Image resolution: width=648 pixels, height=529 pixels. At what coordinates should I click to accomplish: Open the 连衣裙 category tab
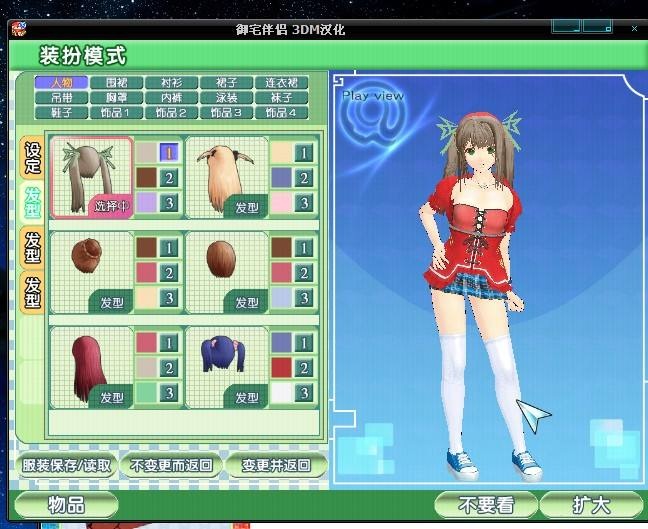[281, 83]
